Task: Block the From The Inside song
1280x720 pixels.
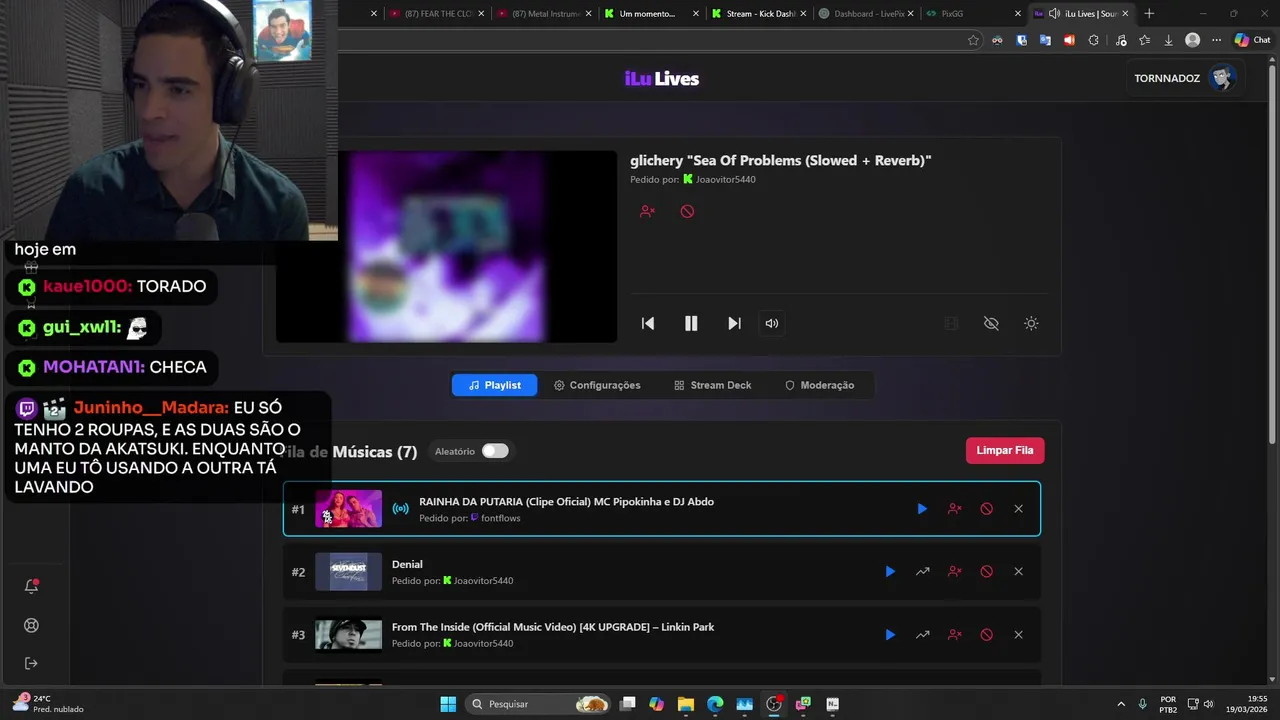Action: [x=986, y=635]
